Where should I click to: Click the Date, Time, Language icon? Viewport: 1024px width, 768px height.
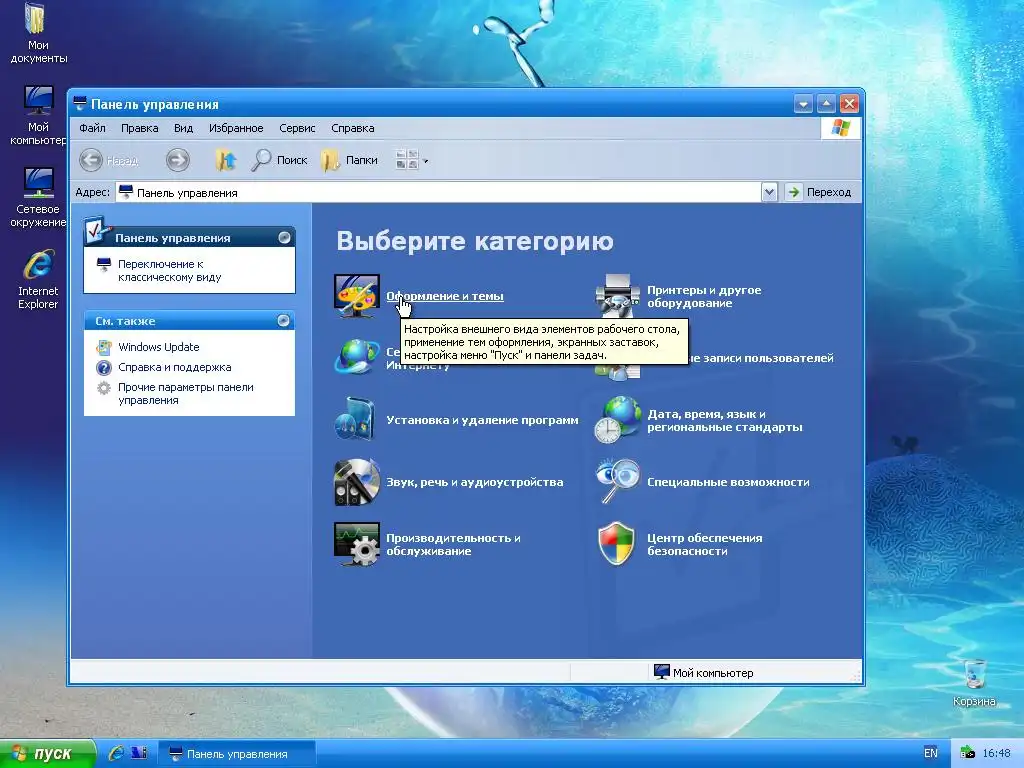617,419
